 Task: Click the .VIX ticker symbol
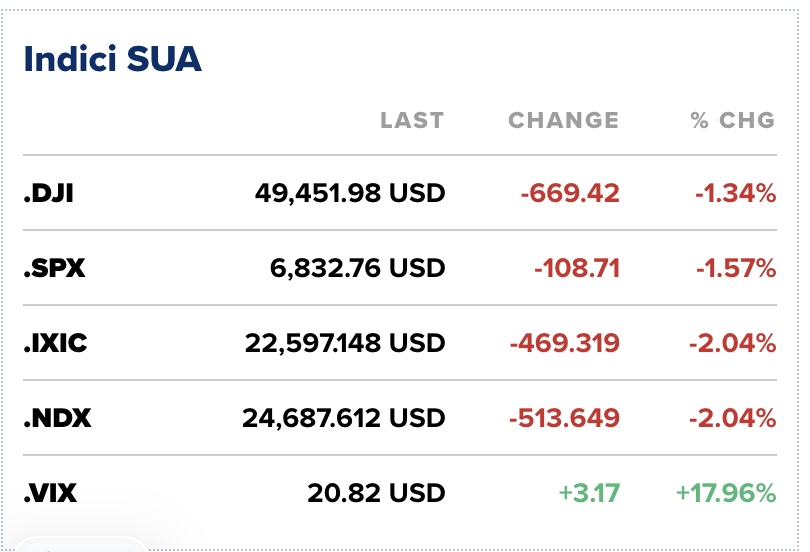(50, 493)
